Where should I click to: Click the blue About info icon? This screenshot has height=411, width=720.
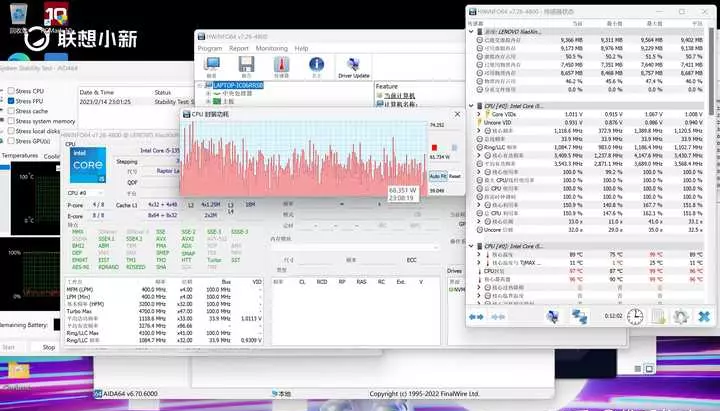(x=316, y=65)
